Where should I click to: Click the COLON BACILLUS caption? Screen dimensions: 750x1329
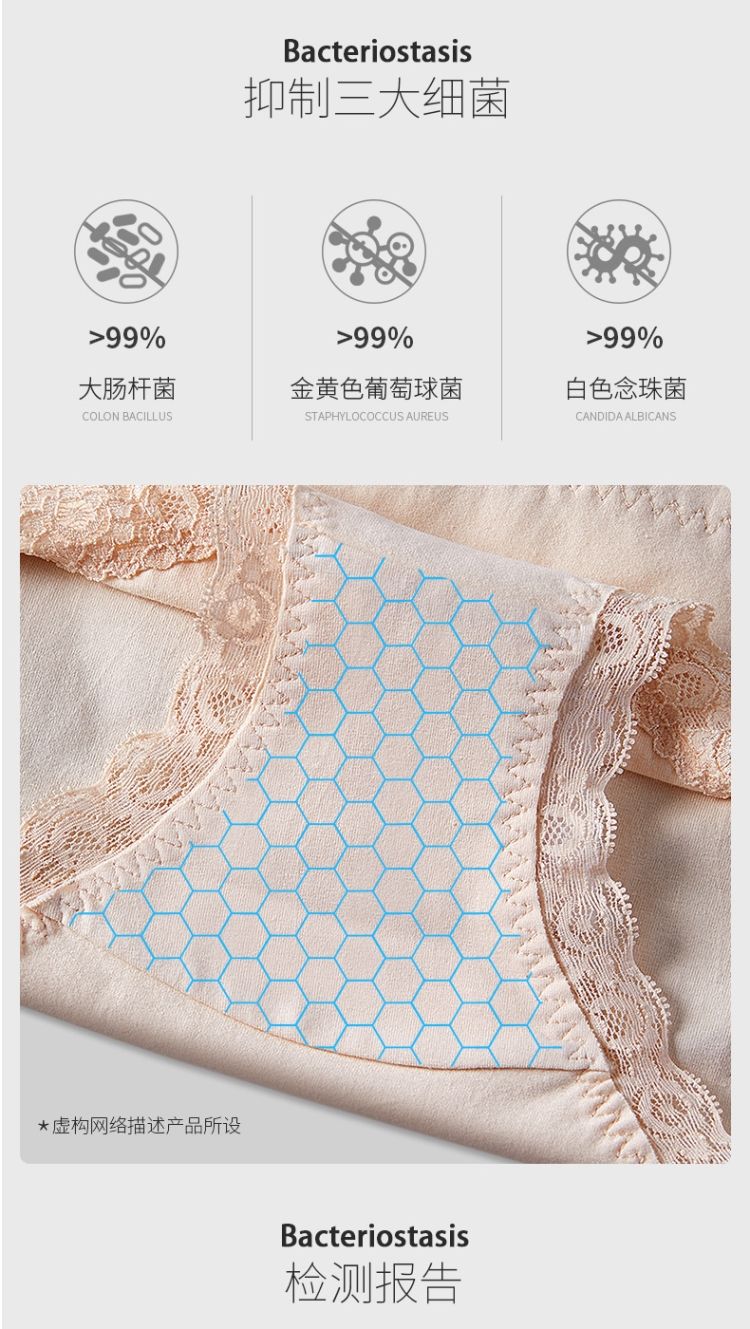tap(127, 416)
